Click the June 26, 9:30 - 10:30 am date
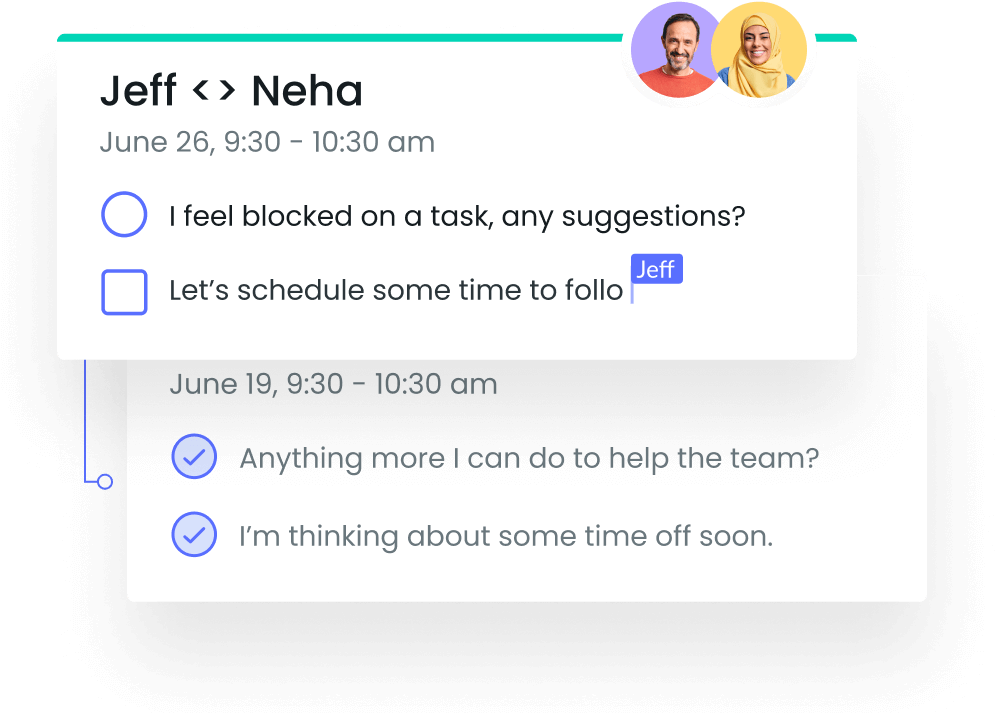The height and width of the screenshot is (713, 1008). (267, 142)
